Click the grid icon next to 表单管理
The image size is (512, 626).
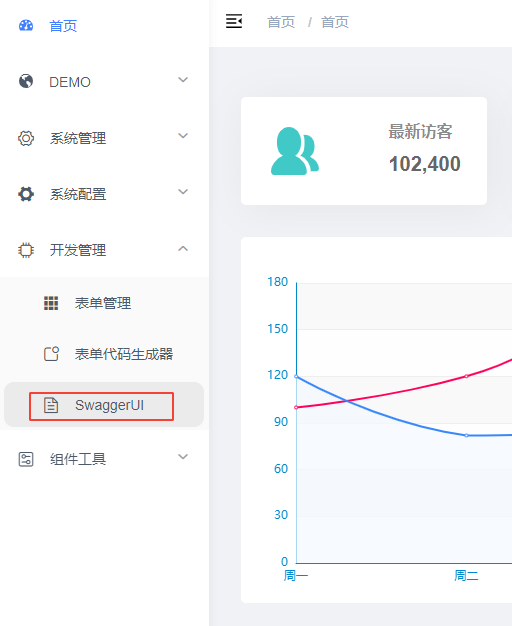tap(51, 303)
